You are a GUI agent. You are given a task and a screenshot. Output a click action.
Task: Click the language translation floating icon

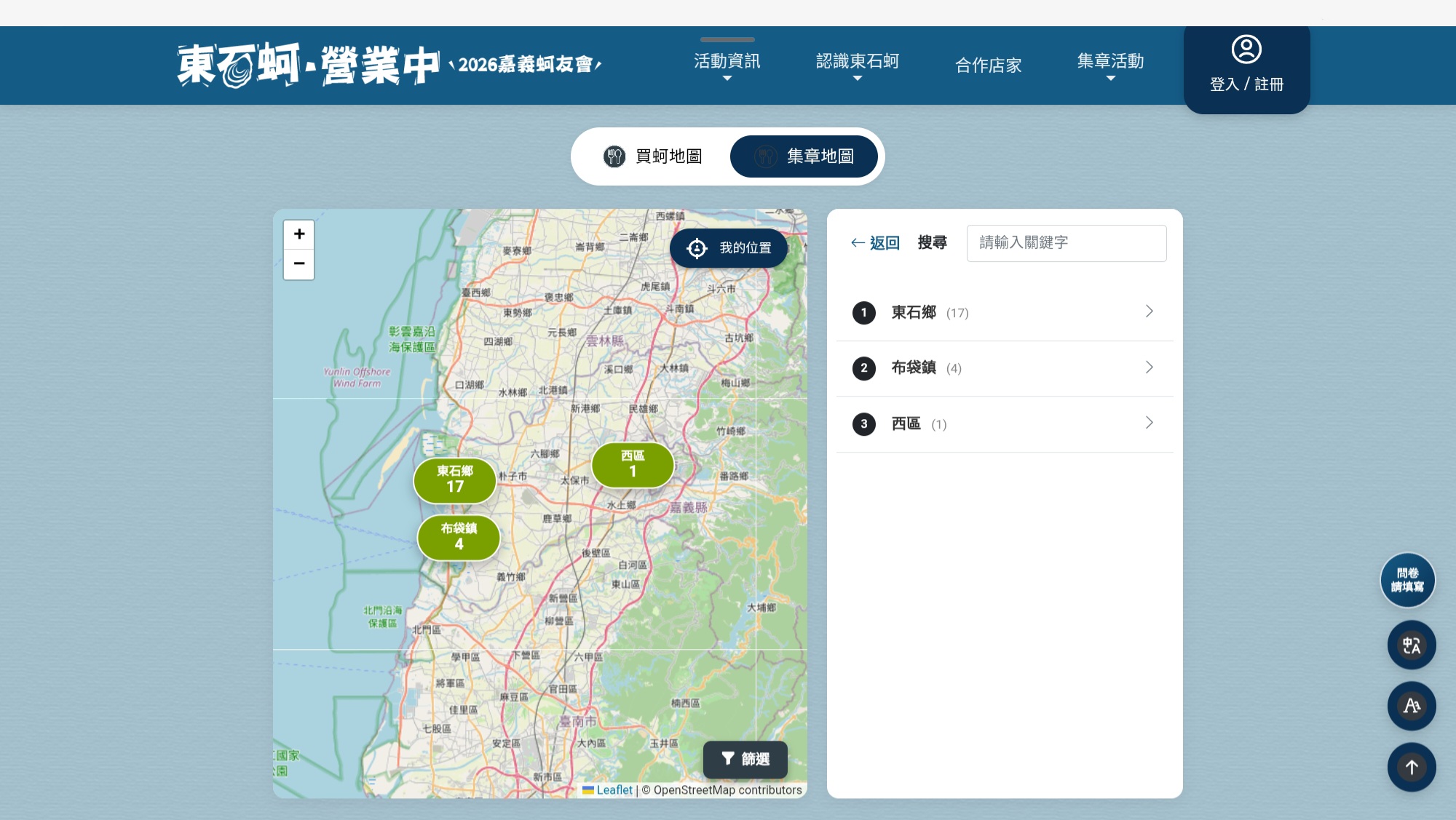tap(1411, 645)
